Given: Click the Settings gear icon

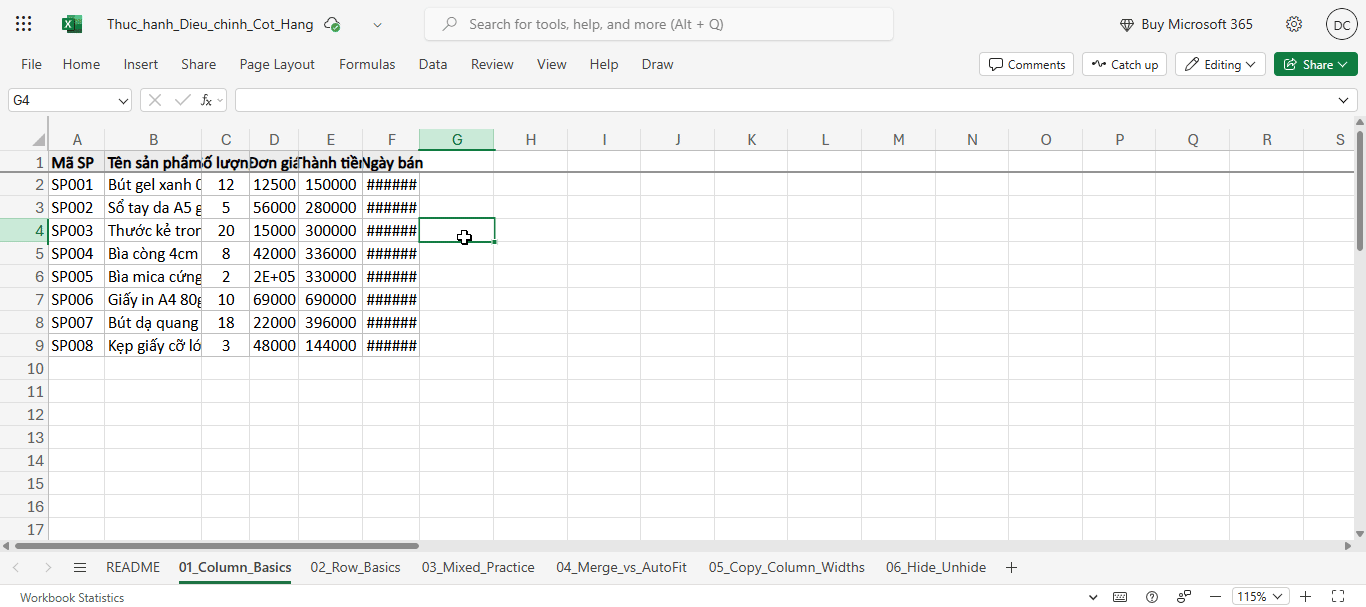Looking at the screenshot, I should tap(1294, 24).
